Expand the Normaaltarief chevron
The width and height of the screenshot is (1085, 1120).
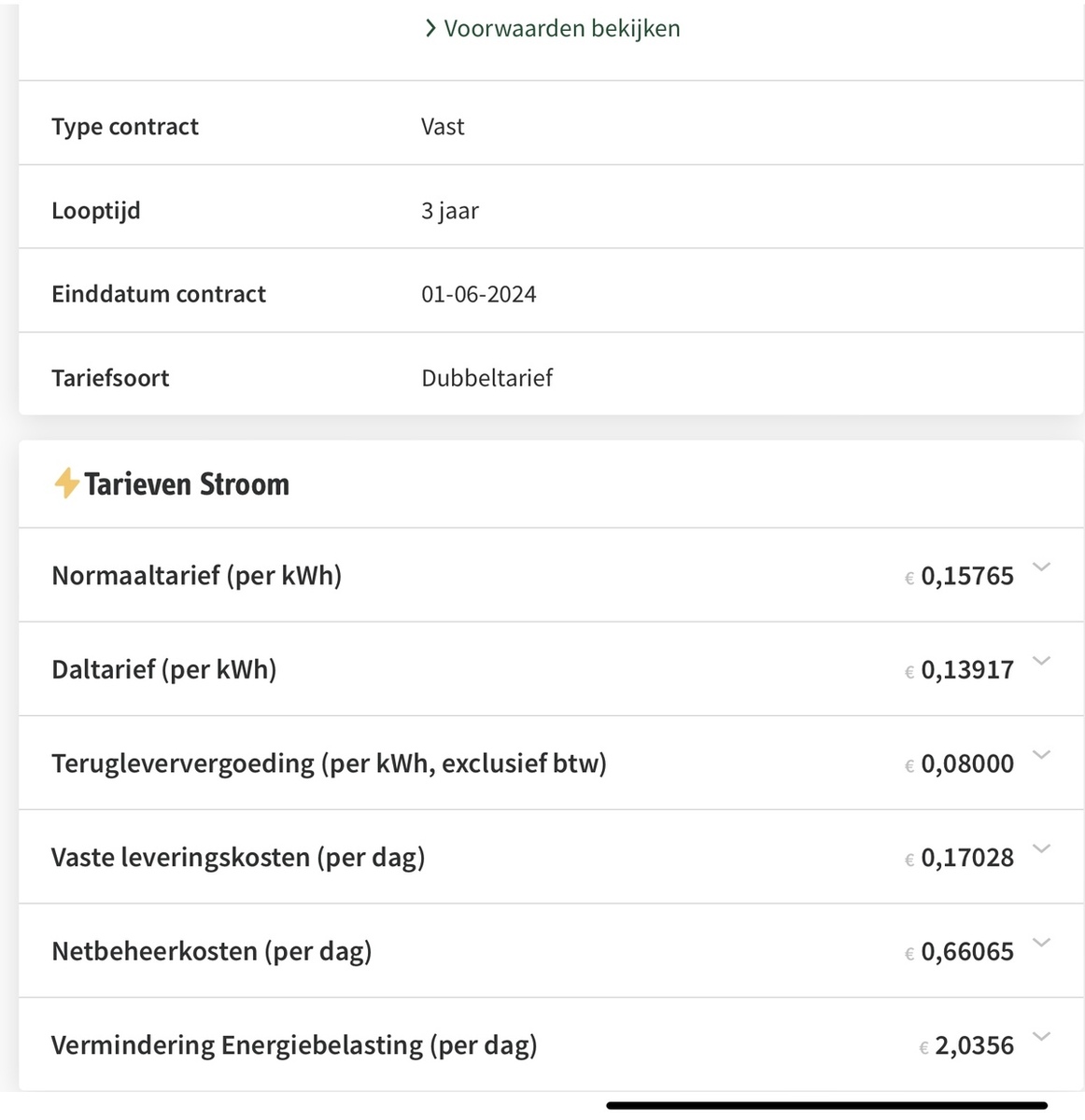pyautogui.click(x=1042, y=567)
